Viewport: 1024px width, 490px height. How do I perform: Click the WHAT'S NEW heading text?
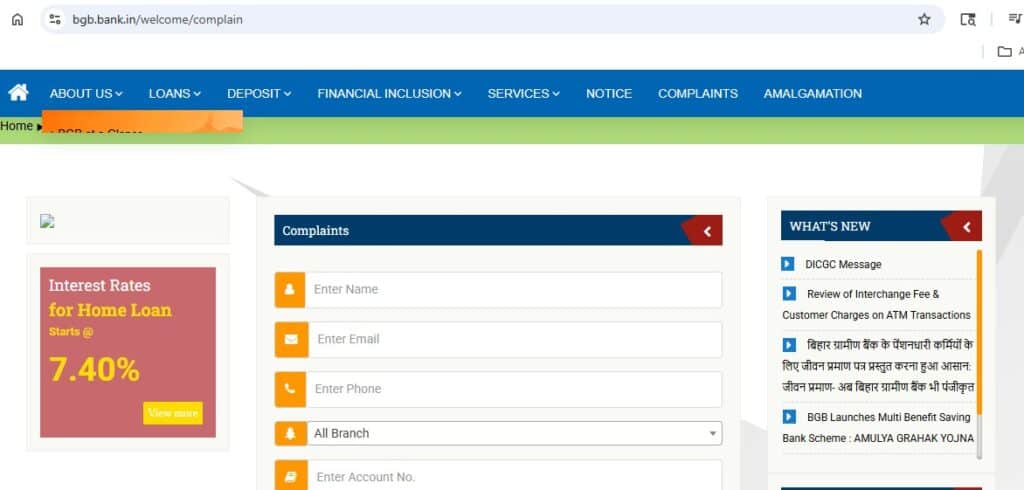coord(829,227)
